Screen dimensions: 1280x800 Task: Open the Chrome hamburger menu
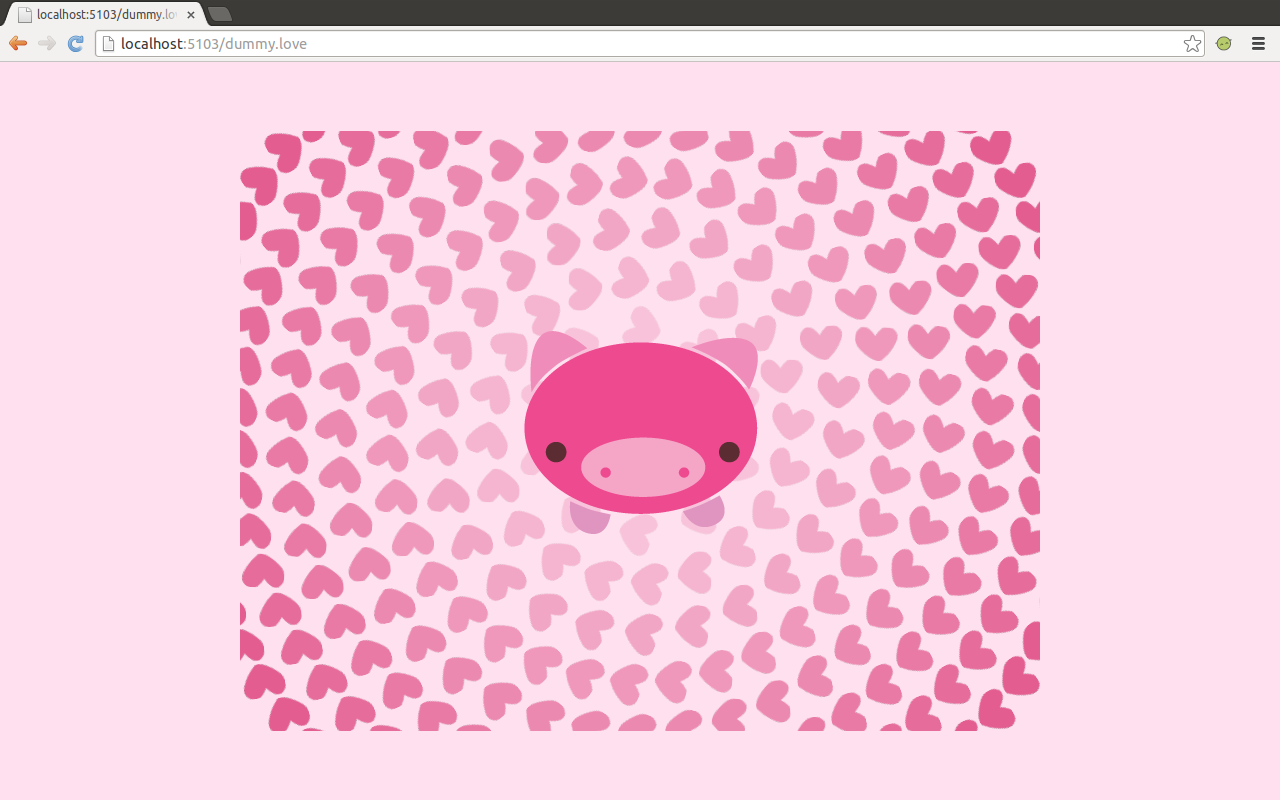click(x=1257, y=43)
